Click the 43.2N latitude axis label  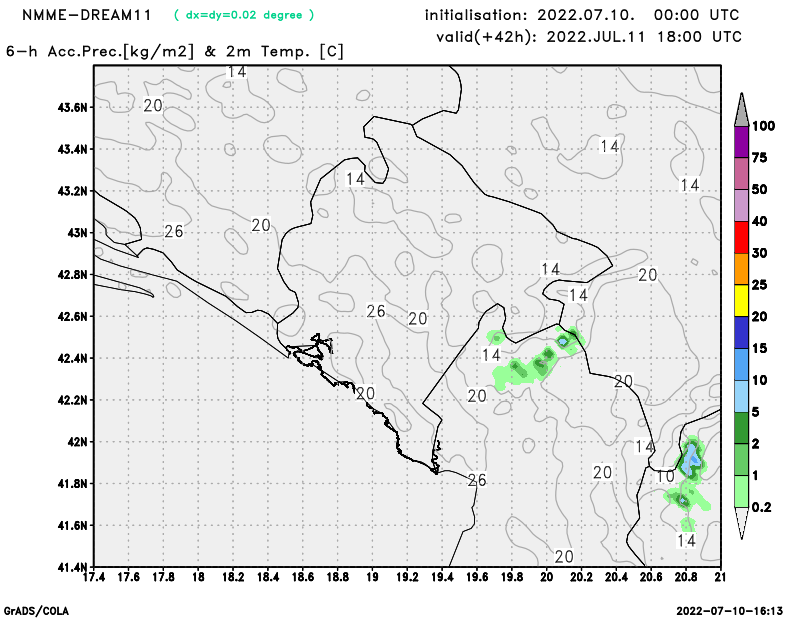tap(73, 191)
